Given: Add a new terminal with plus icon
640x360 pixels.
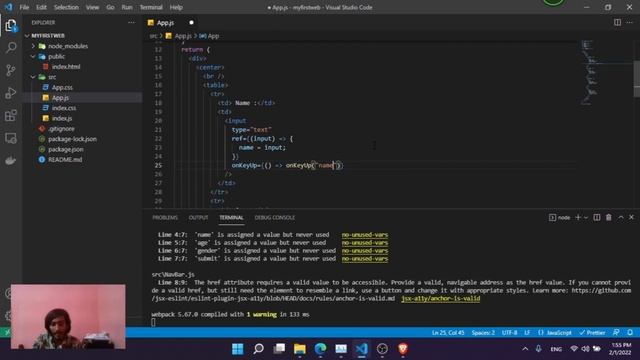Looking at the screenshot, I should pos(578,218).
